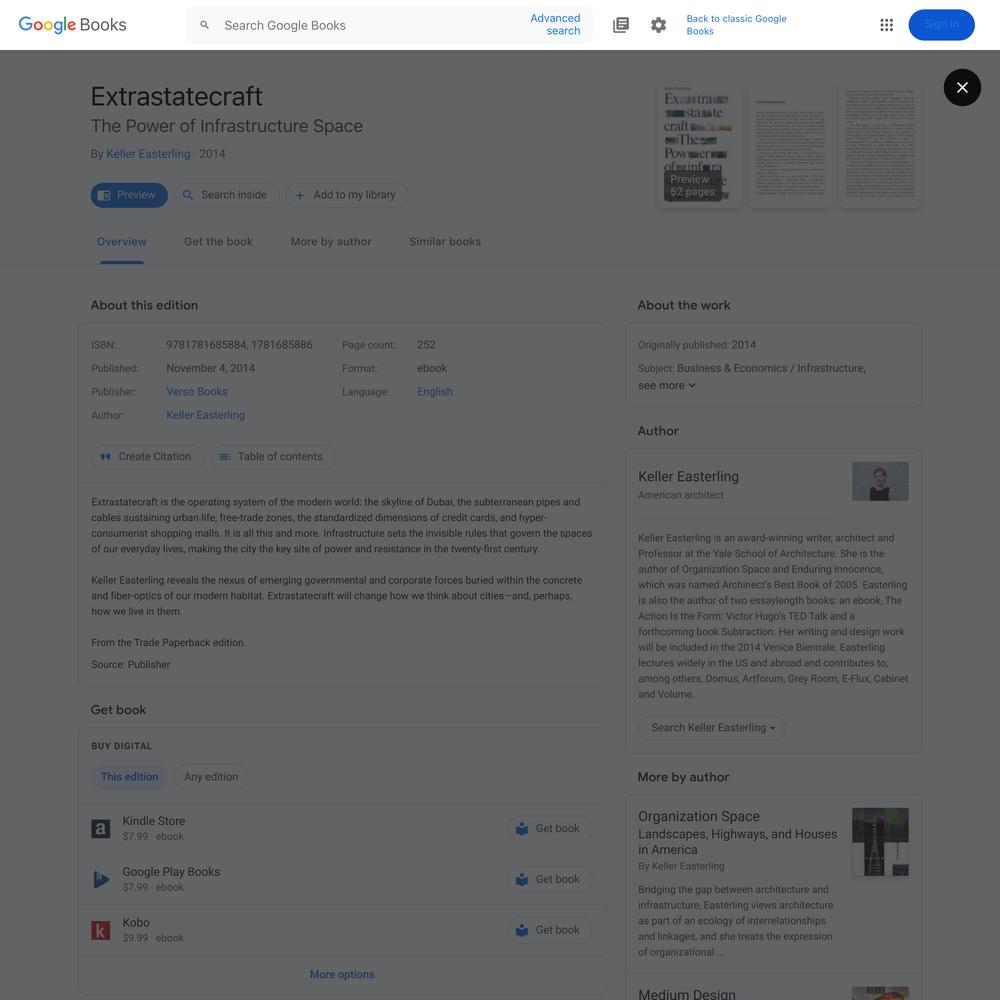Open the Similar books tab

445,242
